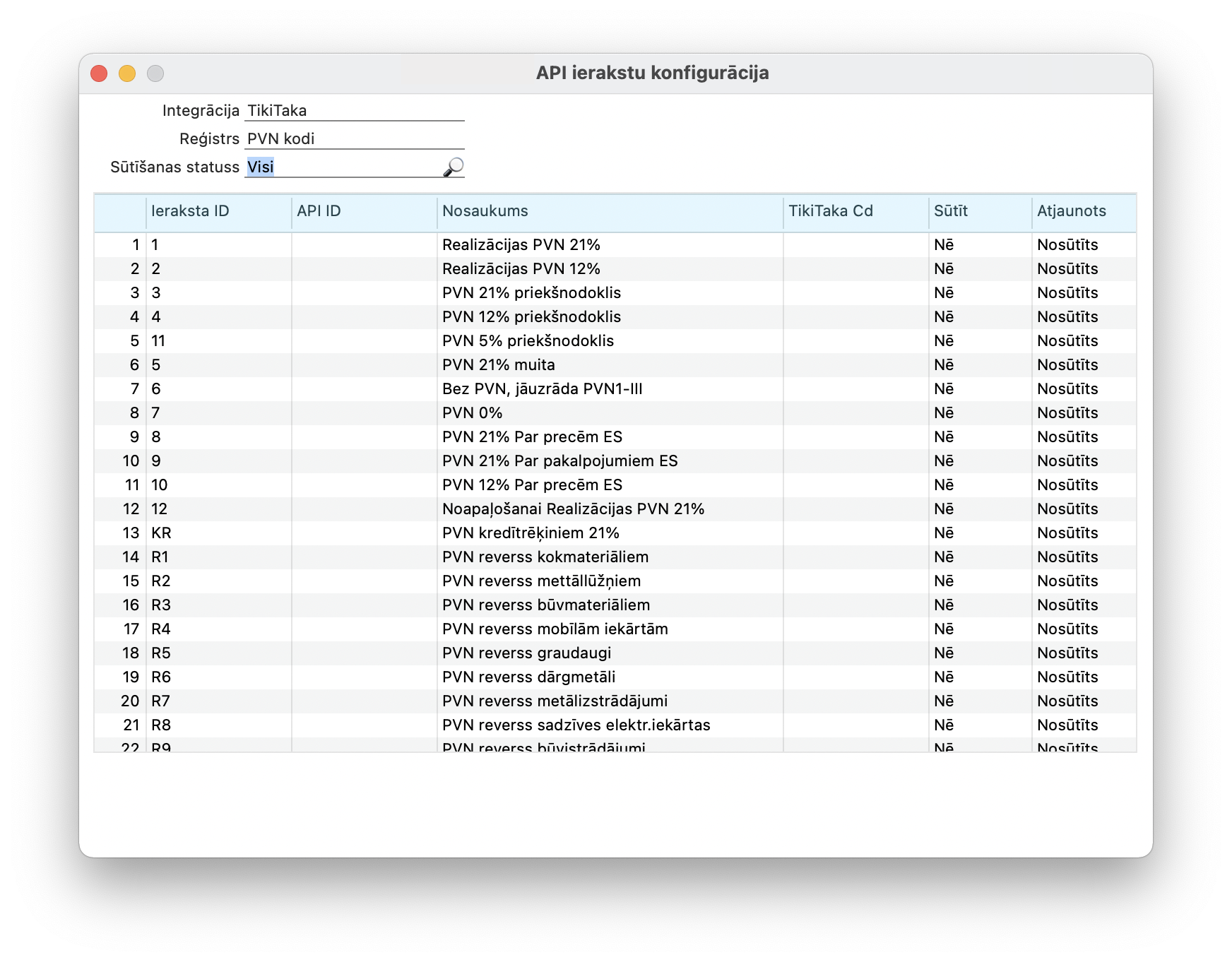Minimize window with the yellow button
This screenshot has height=962, width=1232.
pos(127,73)
